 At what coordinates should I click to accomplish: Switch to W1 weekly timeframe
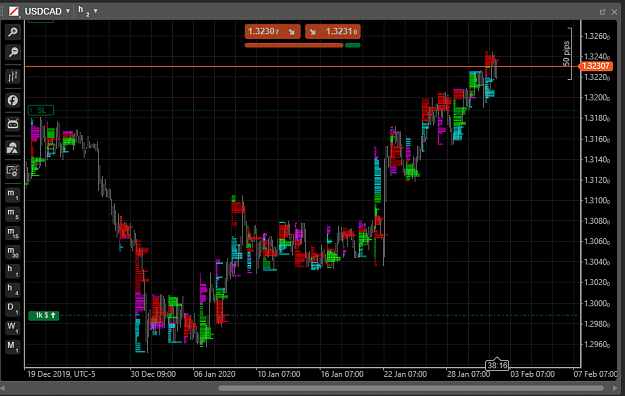(x=13, y=327)
